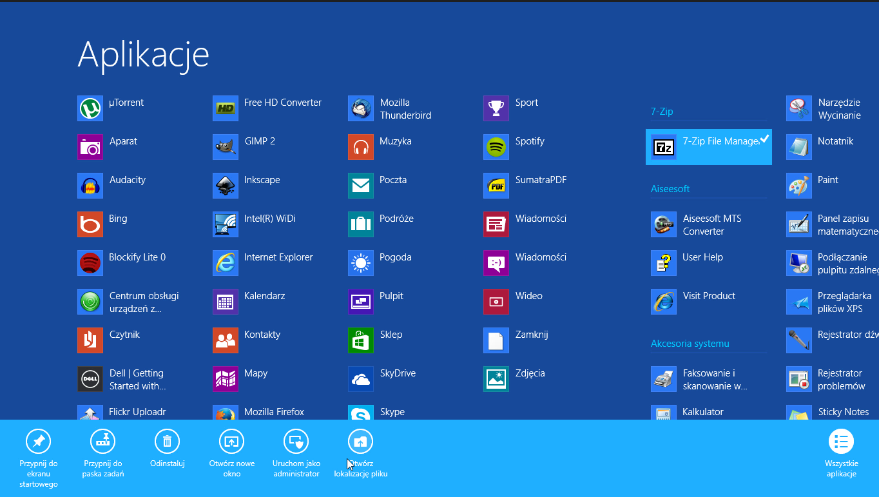Open the Visit Product link
Screen dimensions: 879x497
[664, 301]
